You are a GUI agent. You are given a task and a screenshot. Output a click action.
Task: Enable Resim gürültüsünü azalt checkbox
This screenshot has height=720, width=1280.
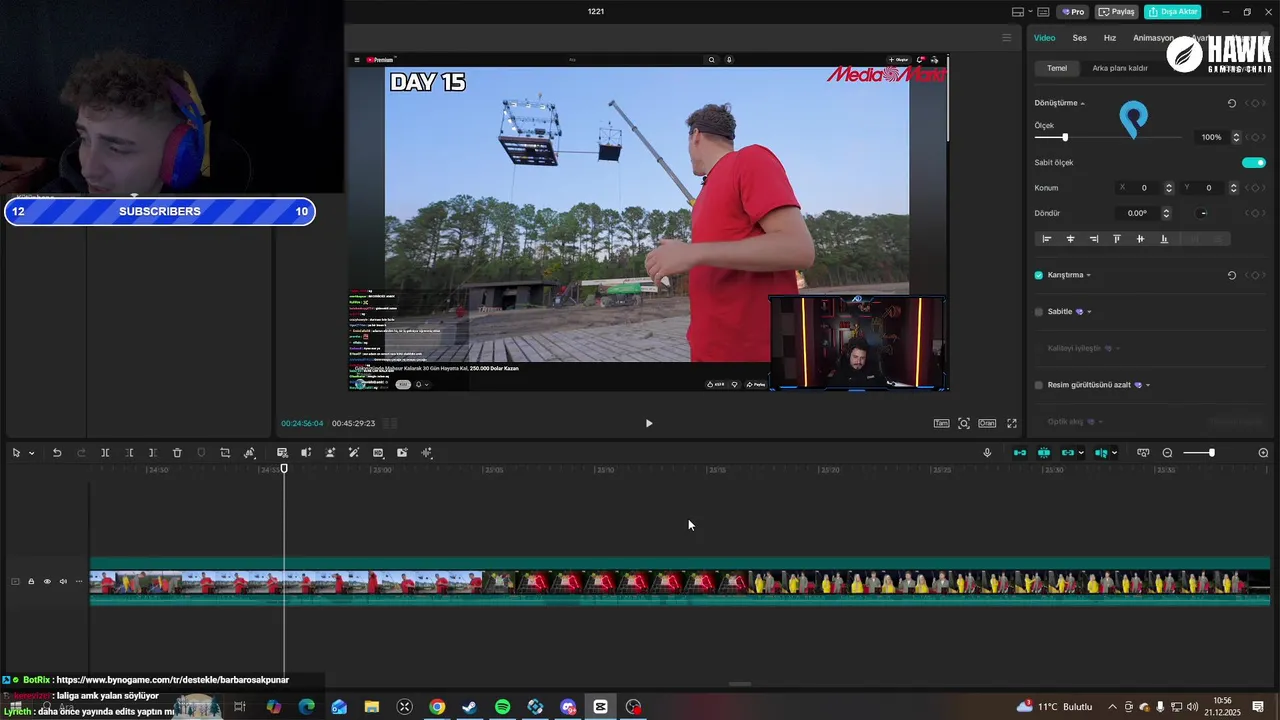point(1038,385)
